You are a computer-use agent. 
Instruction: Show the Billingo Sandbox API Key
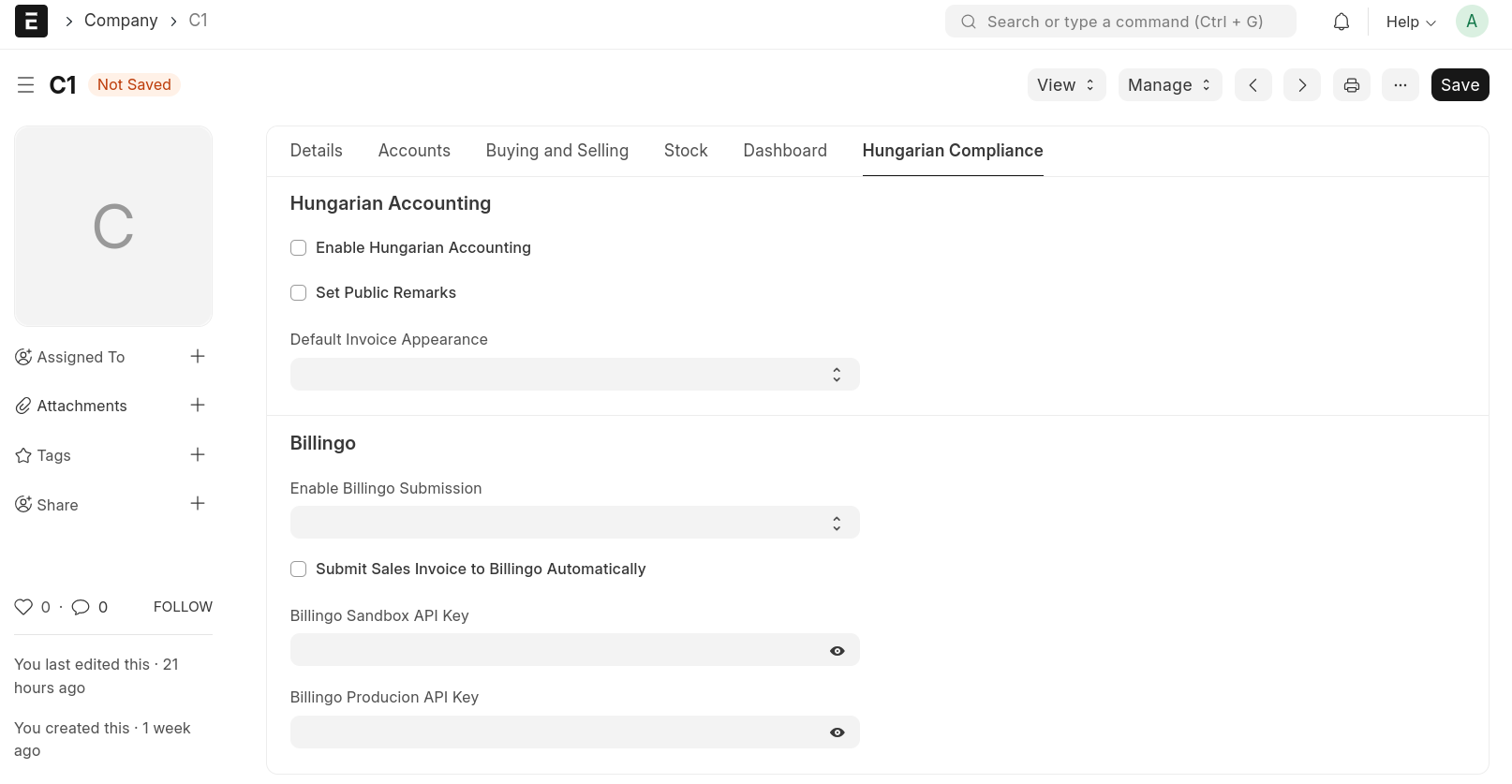837,651
